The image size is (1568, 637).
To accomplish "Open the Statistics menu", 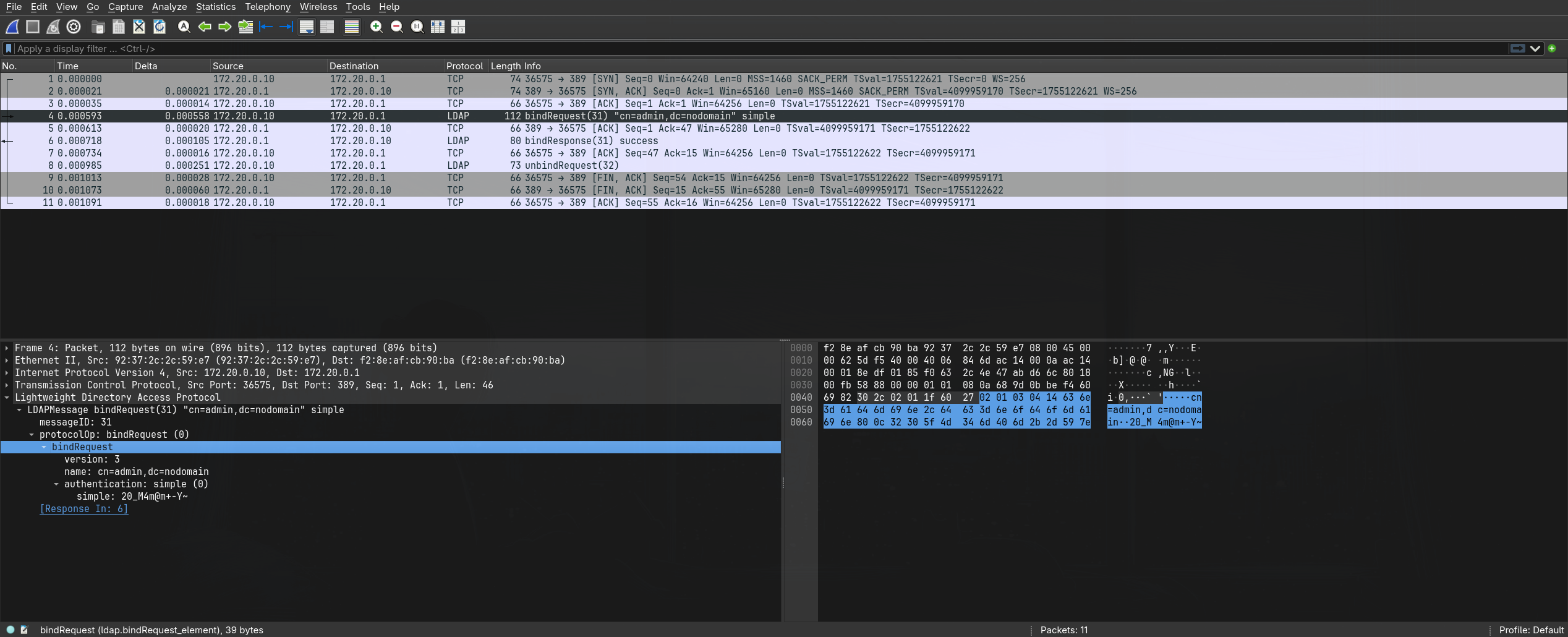I will tap(216, 7).
